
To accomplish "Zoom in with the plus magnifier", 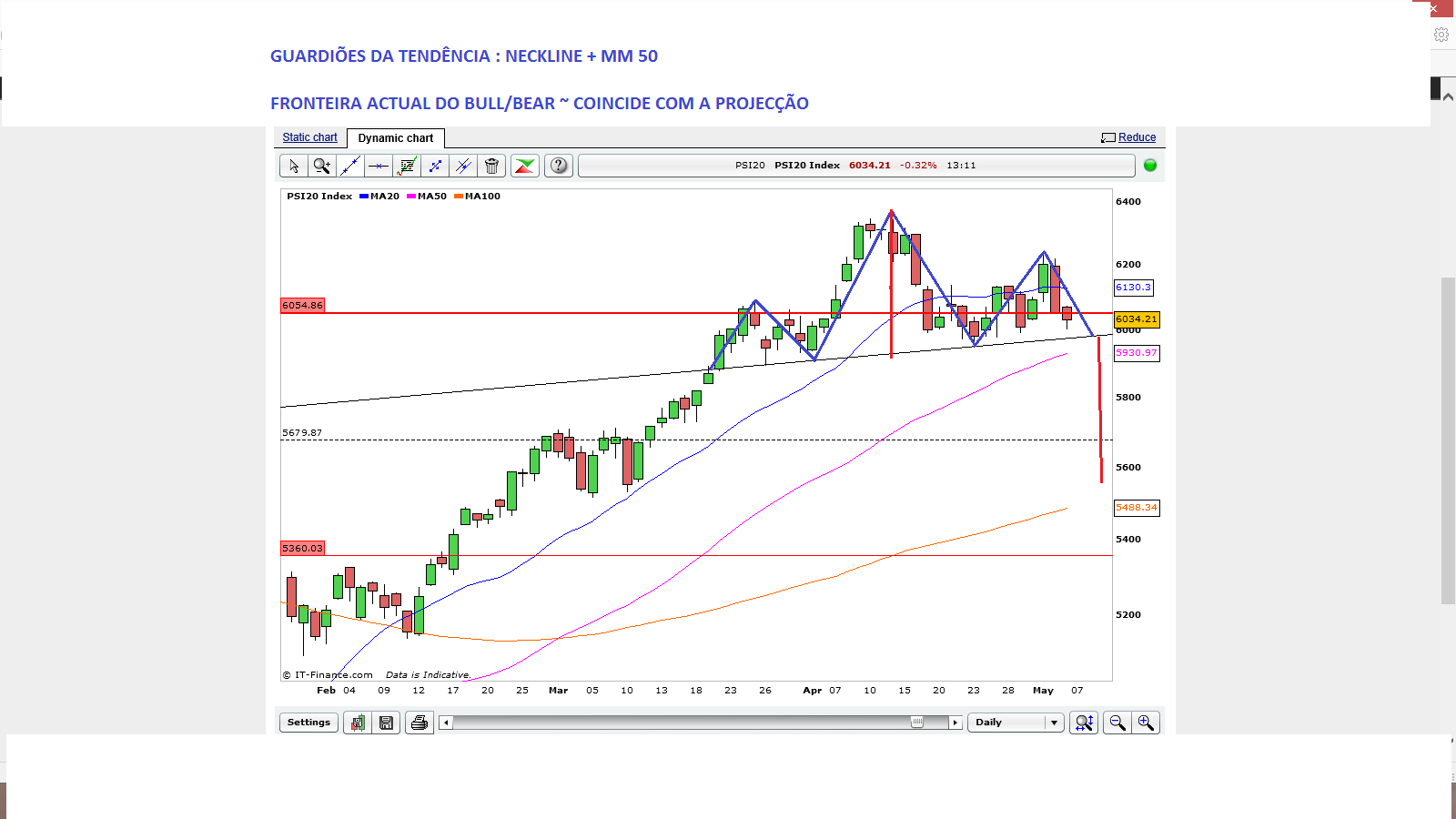I will click(x=1146, y=723).
